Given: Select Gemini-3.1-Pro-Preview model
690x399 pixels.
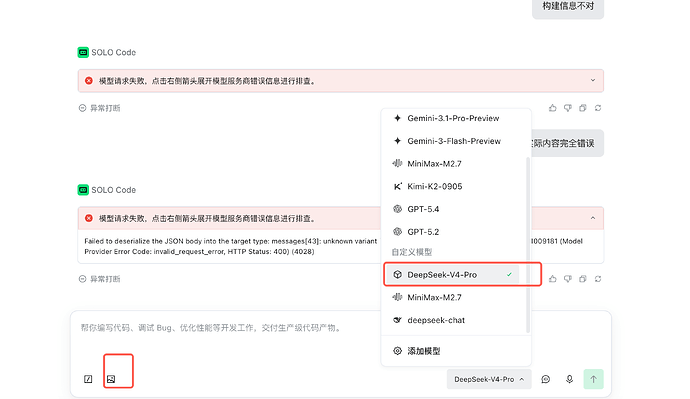Looking at the screenshot, I should 453,118.
